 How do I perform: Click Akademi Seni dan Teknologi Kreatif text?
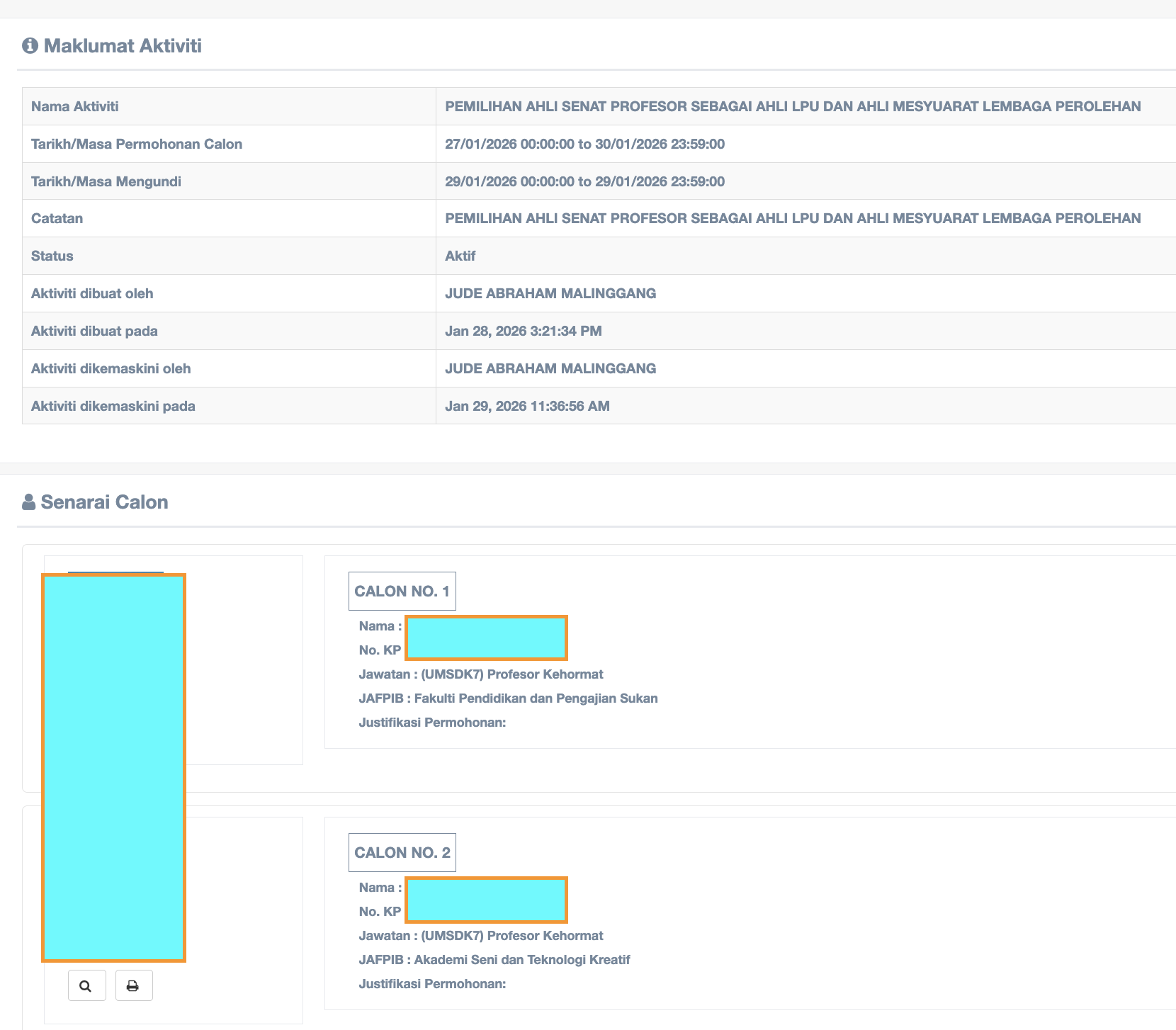coord(521,960)
